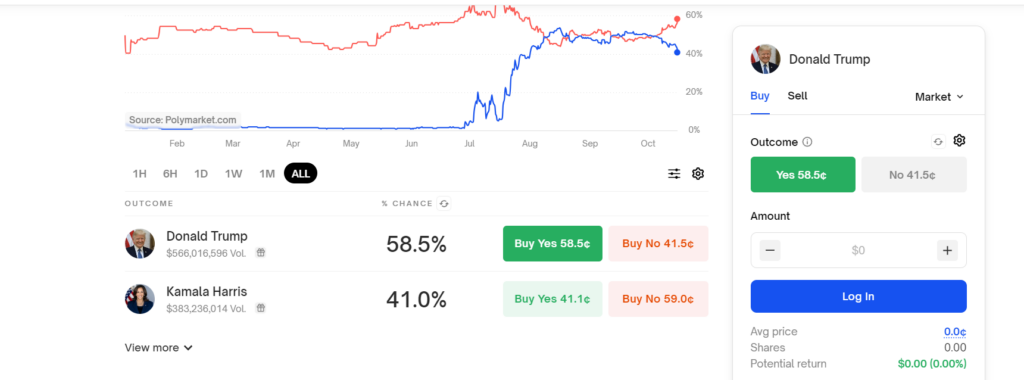Switch to the Buy tab
This screenshot has width=1024, height=380.
click(760, 96)
